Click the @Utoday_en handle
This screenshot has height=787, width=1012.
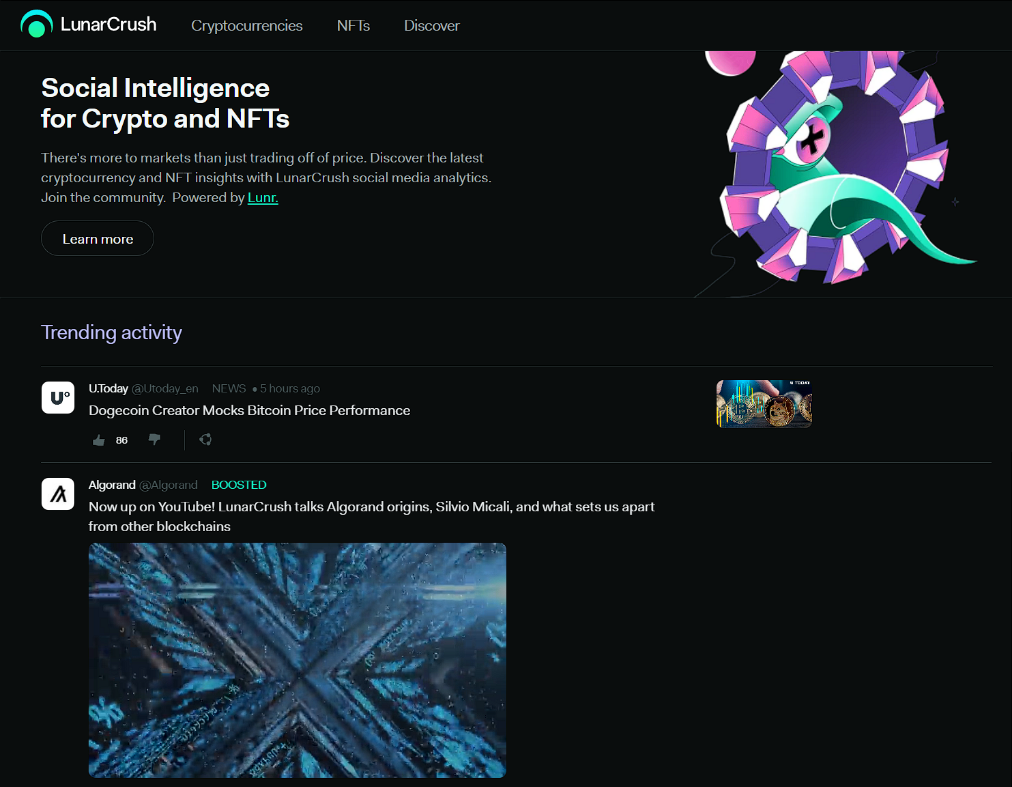point(165,389)
